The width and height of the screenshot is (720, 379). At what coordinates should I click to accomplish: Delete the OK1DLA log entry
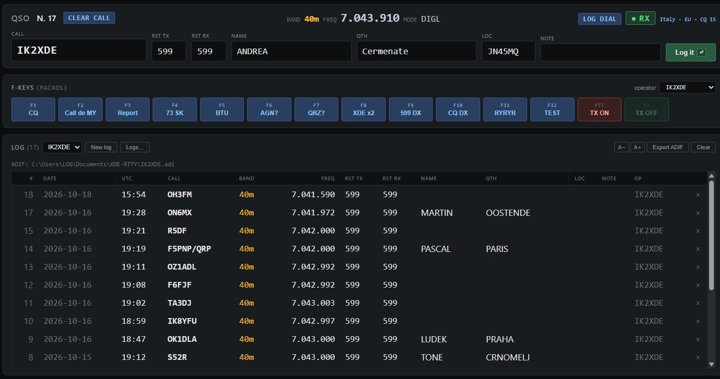(x=698, y=339)
